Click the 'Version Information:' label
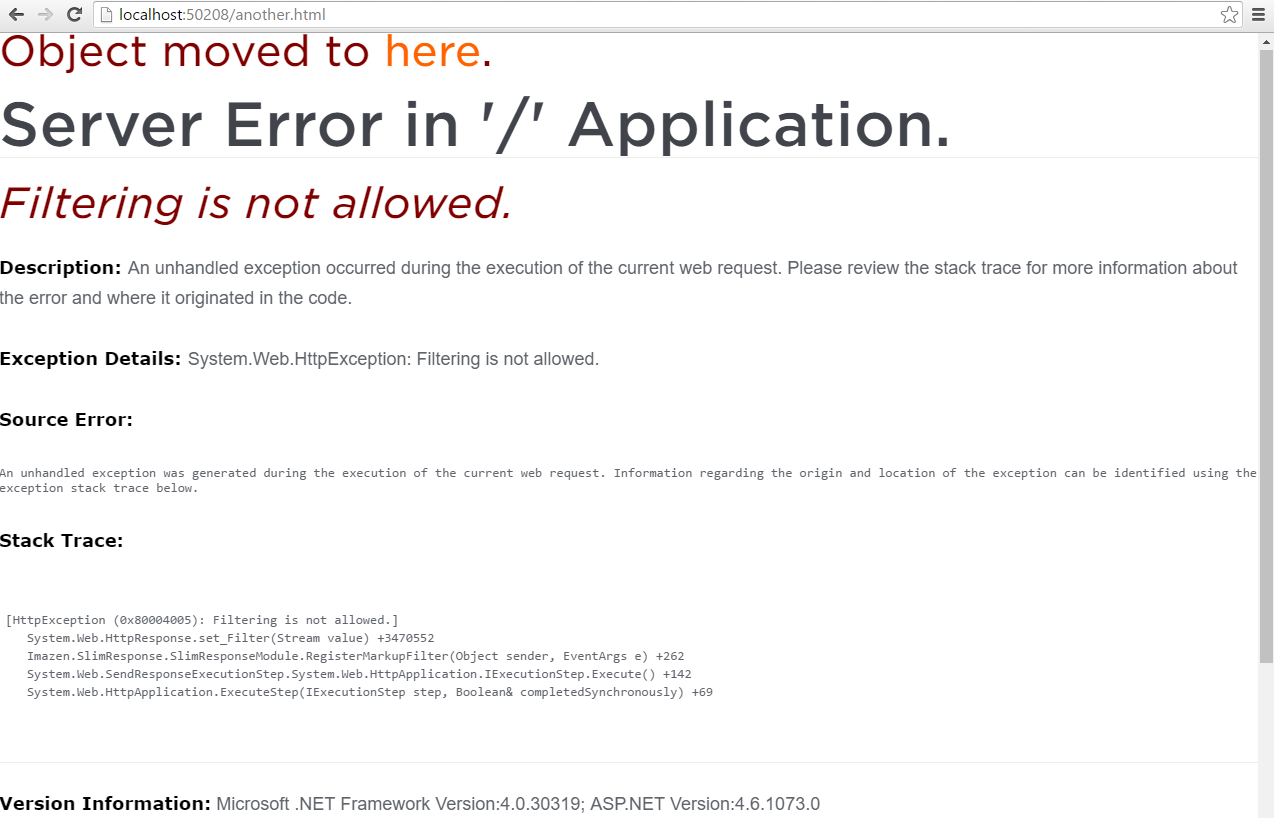Screen dimensions: 1274x818 pos(106,804)
